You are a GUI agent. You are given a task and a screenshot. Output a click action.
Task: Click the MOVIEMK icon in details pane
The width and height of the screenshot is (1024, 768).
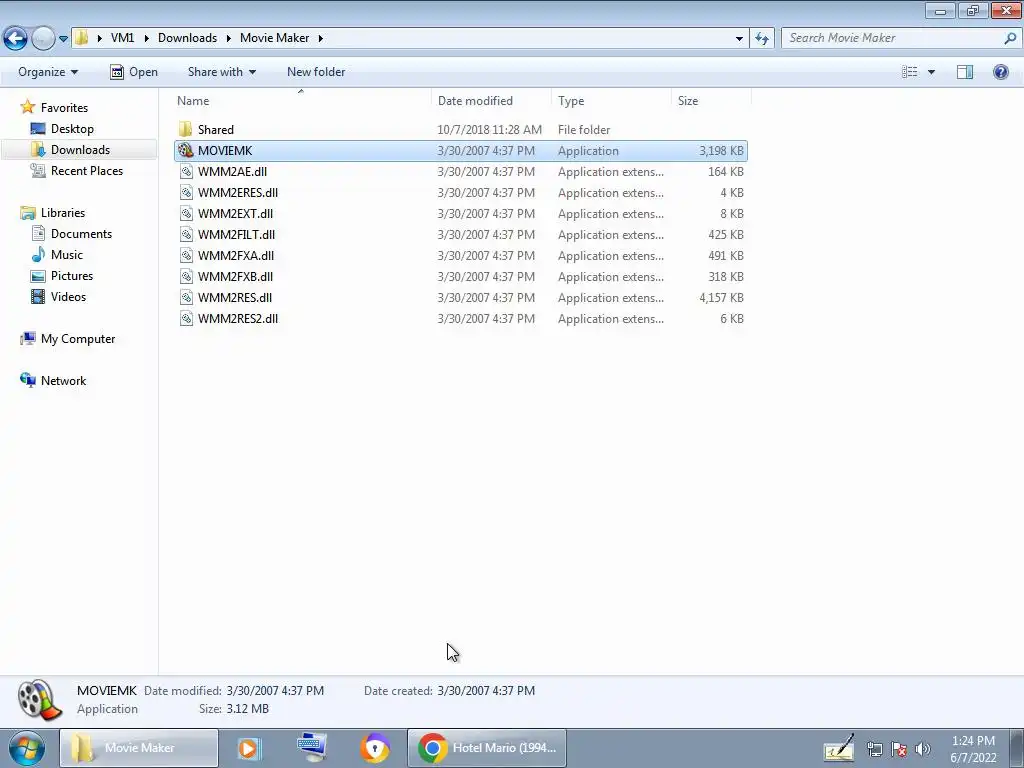[x=39, y=699]
